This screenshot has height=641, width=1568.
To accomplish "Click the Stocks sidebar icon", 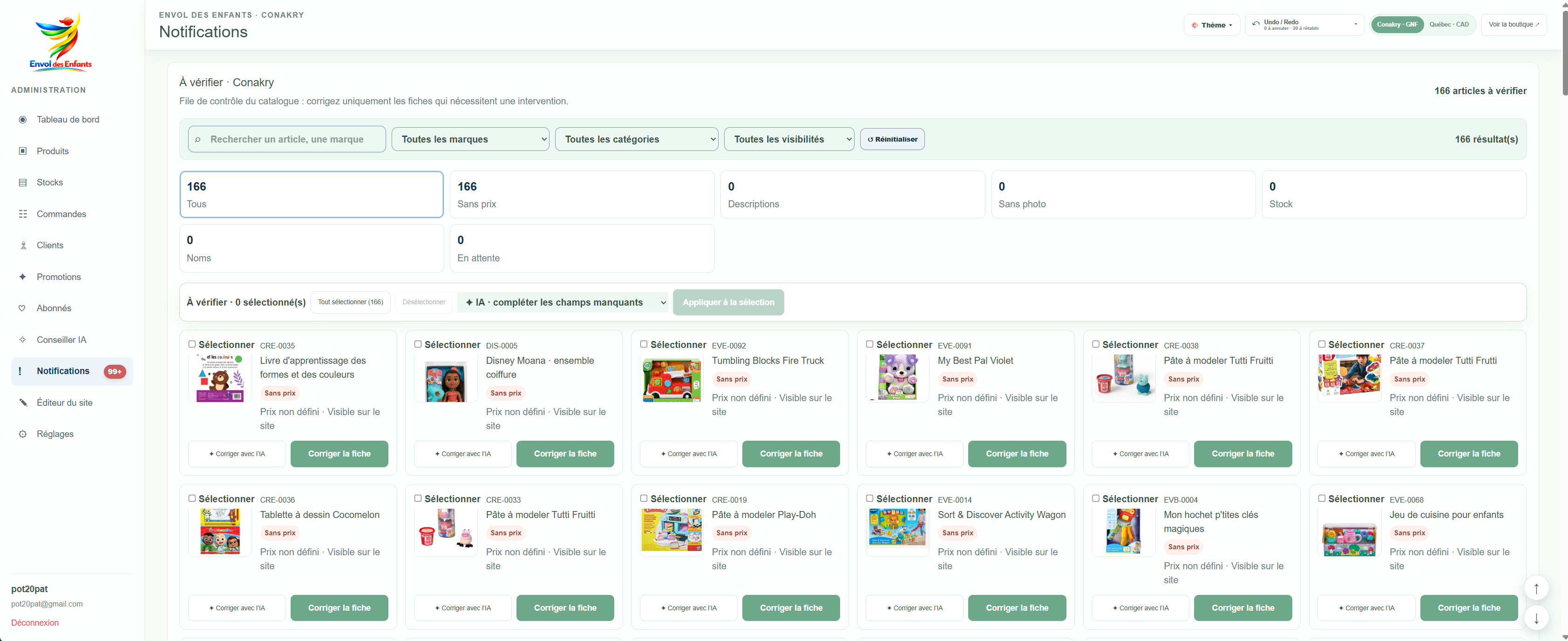I will coord(22,183).
